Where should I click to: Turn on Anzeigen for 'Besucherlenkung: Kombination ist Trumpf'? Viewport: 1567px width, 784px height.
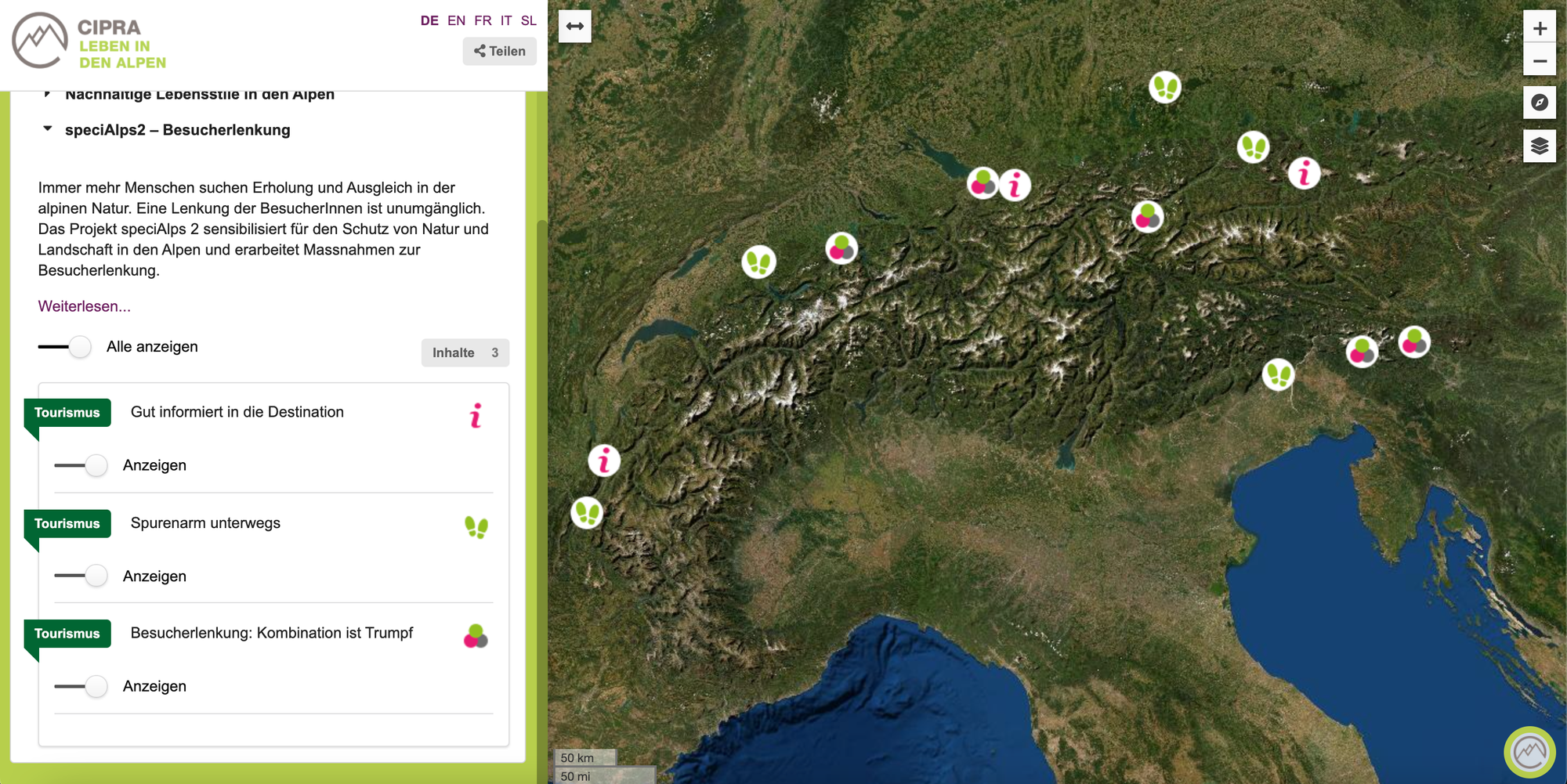pyautogui.click(x=81, y=686)
